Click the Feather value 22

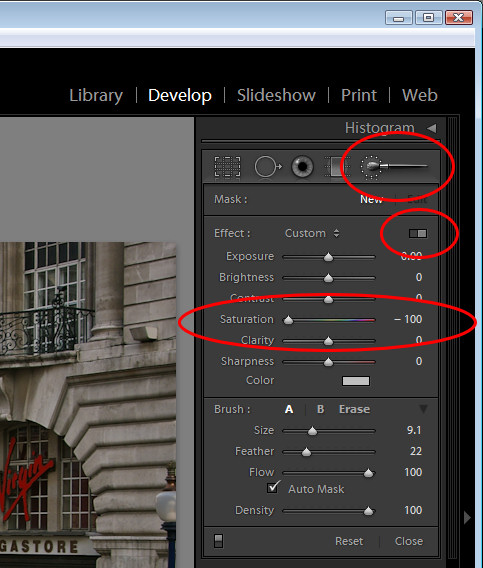[416, 451]
